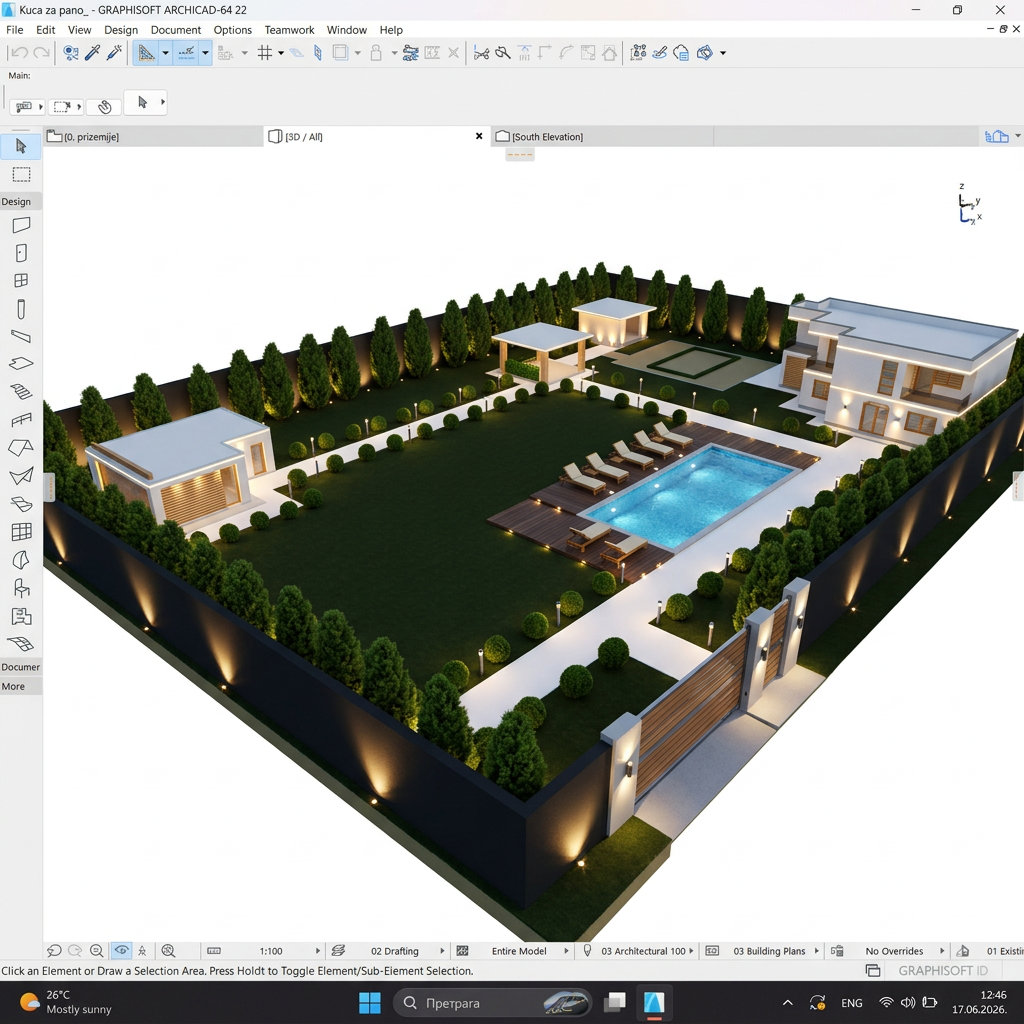Activate the Slab tool
1024x1024 pixels.
(21, 364)
